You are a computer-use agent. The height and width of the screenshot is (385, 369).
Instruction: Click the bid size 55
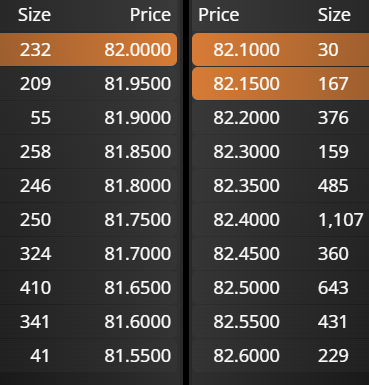point(41,118)
